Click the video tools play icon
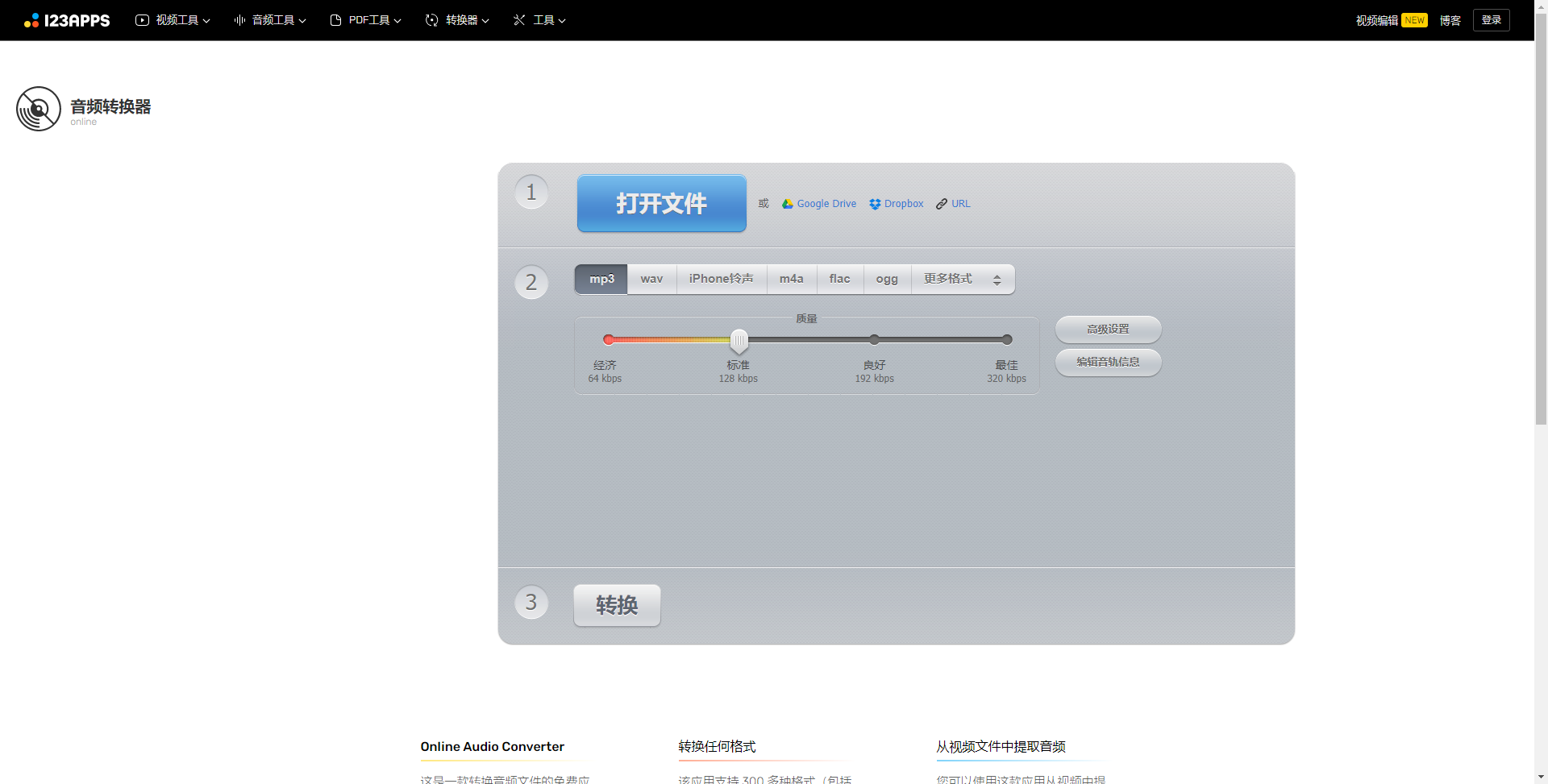This screenshot has width=1548, height=784. [x=142, y=20]
